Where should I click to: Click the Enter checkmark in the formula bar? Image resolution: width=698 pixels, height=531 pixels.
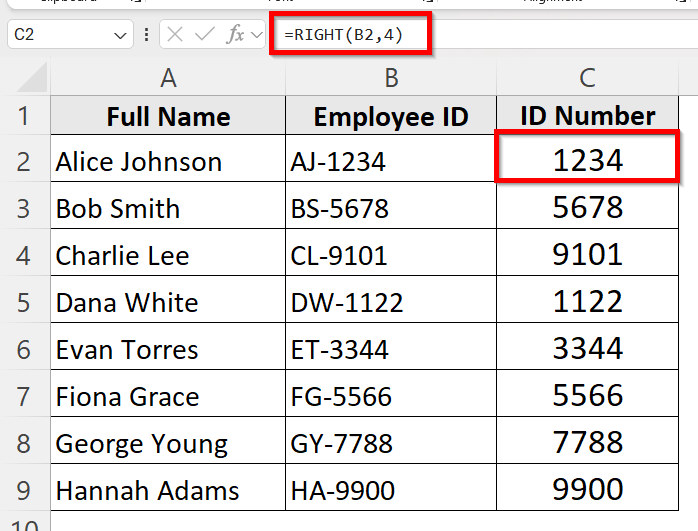[x=205, y=35]
